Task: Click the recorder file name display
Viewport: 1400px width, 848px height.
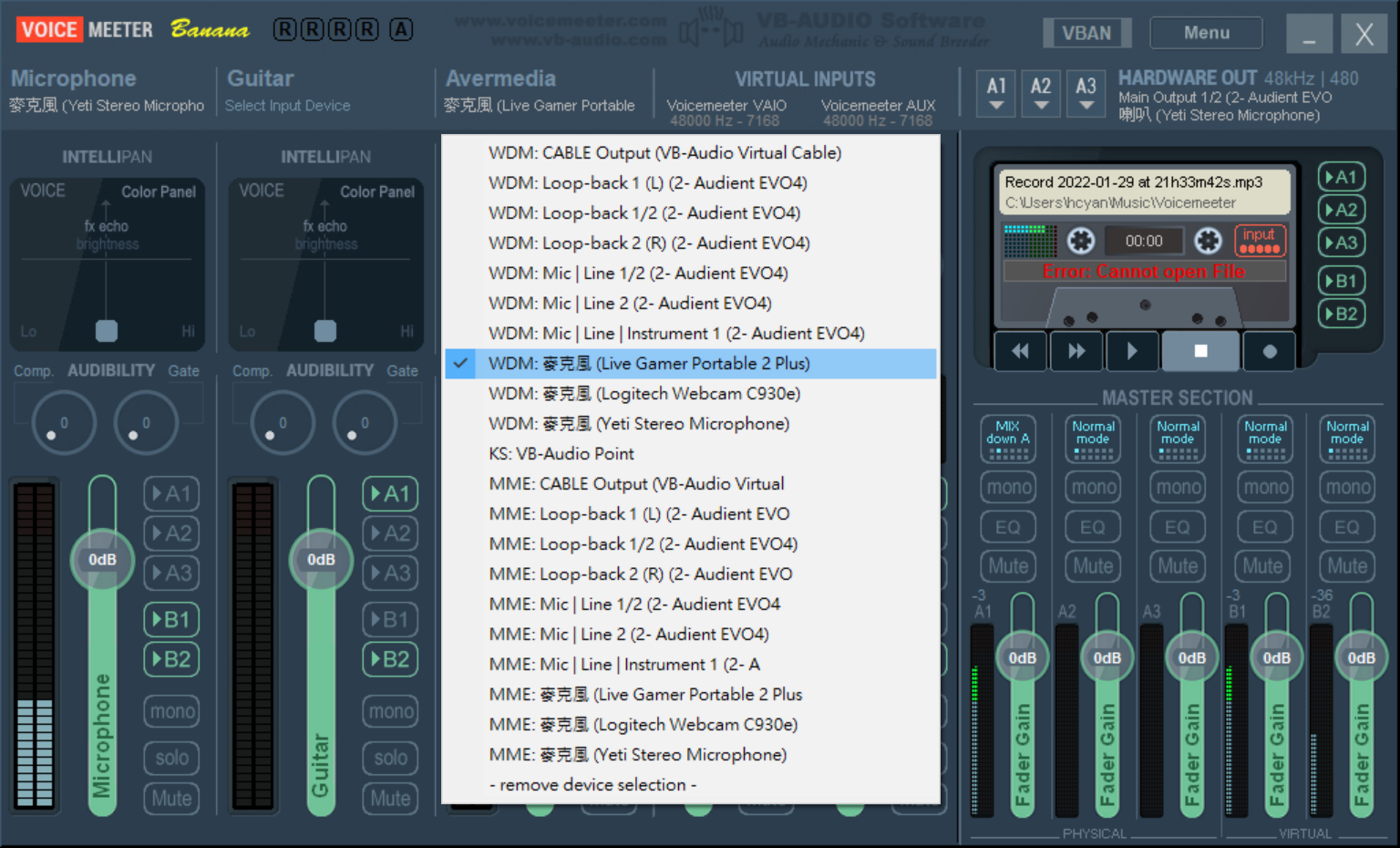Action: pyautogui.click(x=1145, y=191)
